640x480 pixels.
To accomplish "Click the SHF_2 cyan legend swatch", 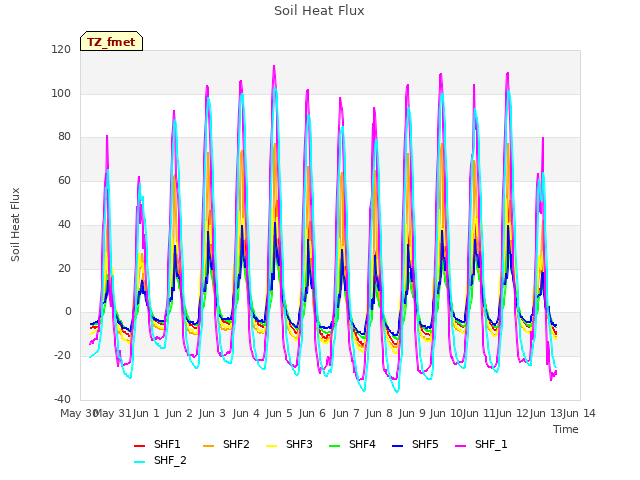I will pyautogui.click(x=139, y=462).
